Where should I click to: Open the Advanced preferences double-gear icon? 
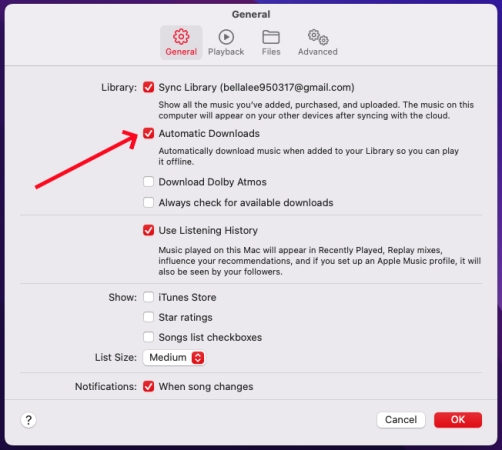(318, 37)
